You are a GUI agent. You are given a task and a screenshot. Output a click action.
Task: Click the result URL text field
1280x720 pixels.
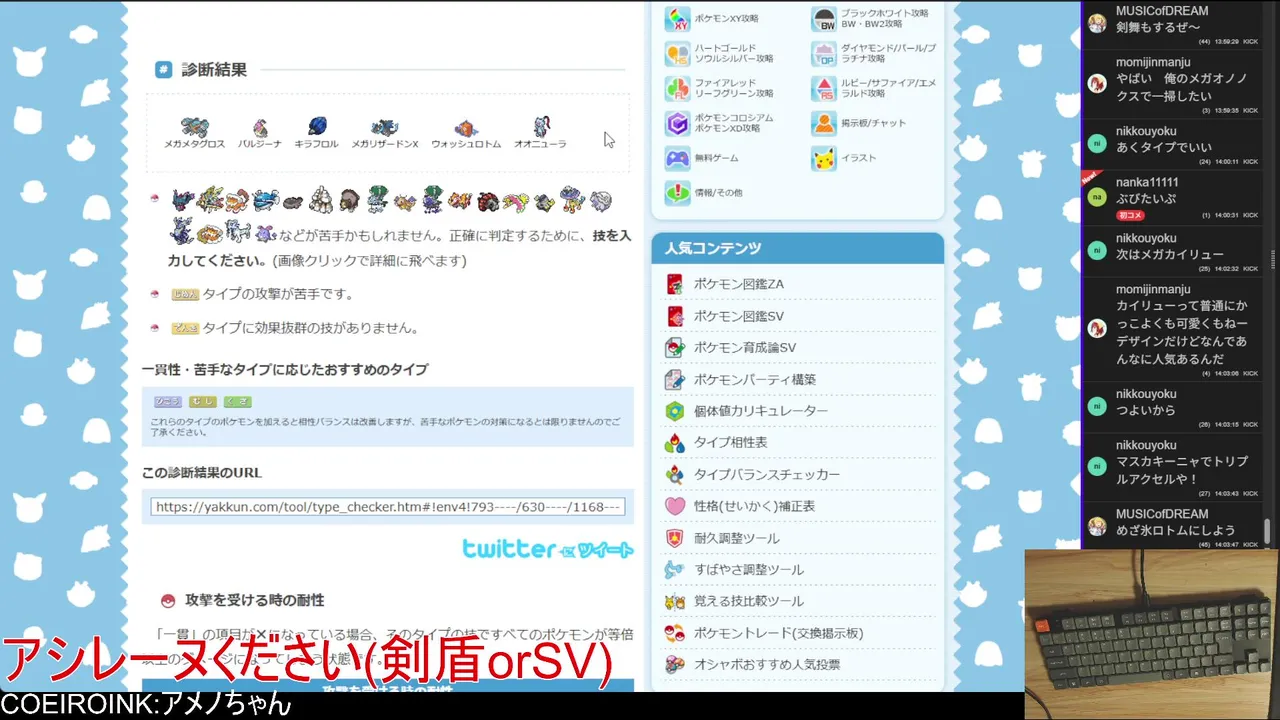click(x=387, y=507)
